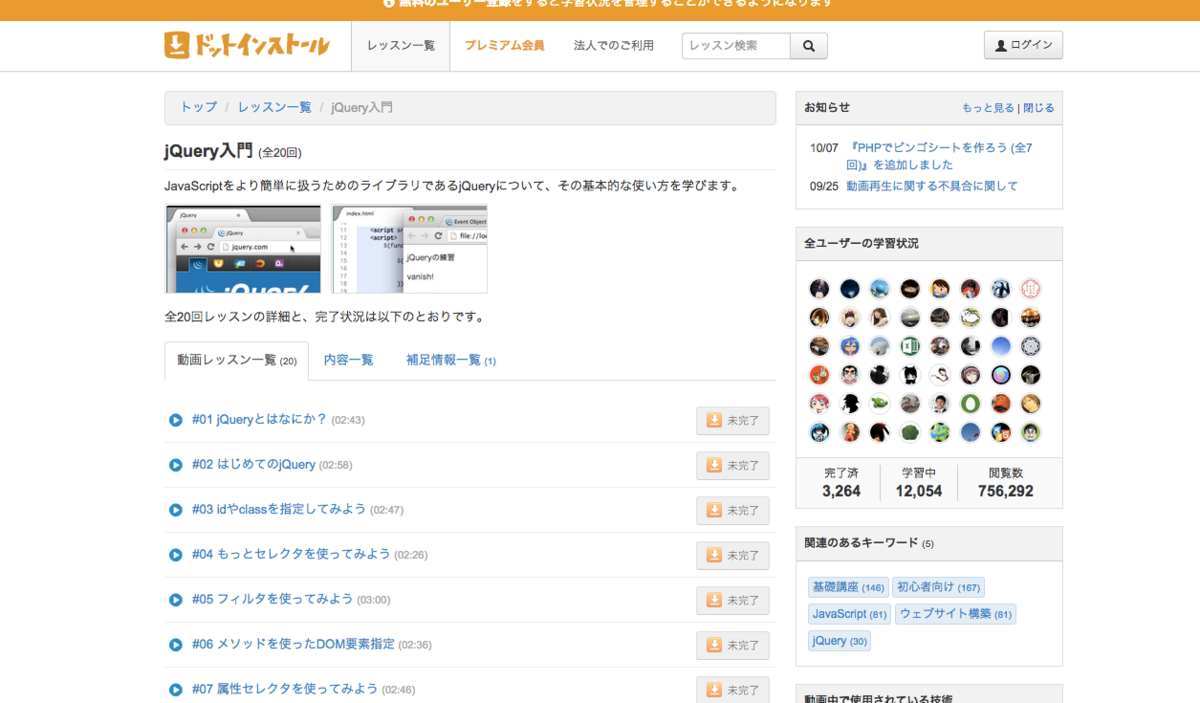The image size is (1200, 703).
Task: Play lesson #05 フィルタを使ってみよう video
Action: (x=175, y=600)
